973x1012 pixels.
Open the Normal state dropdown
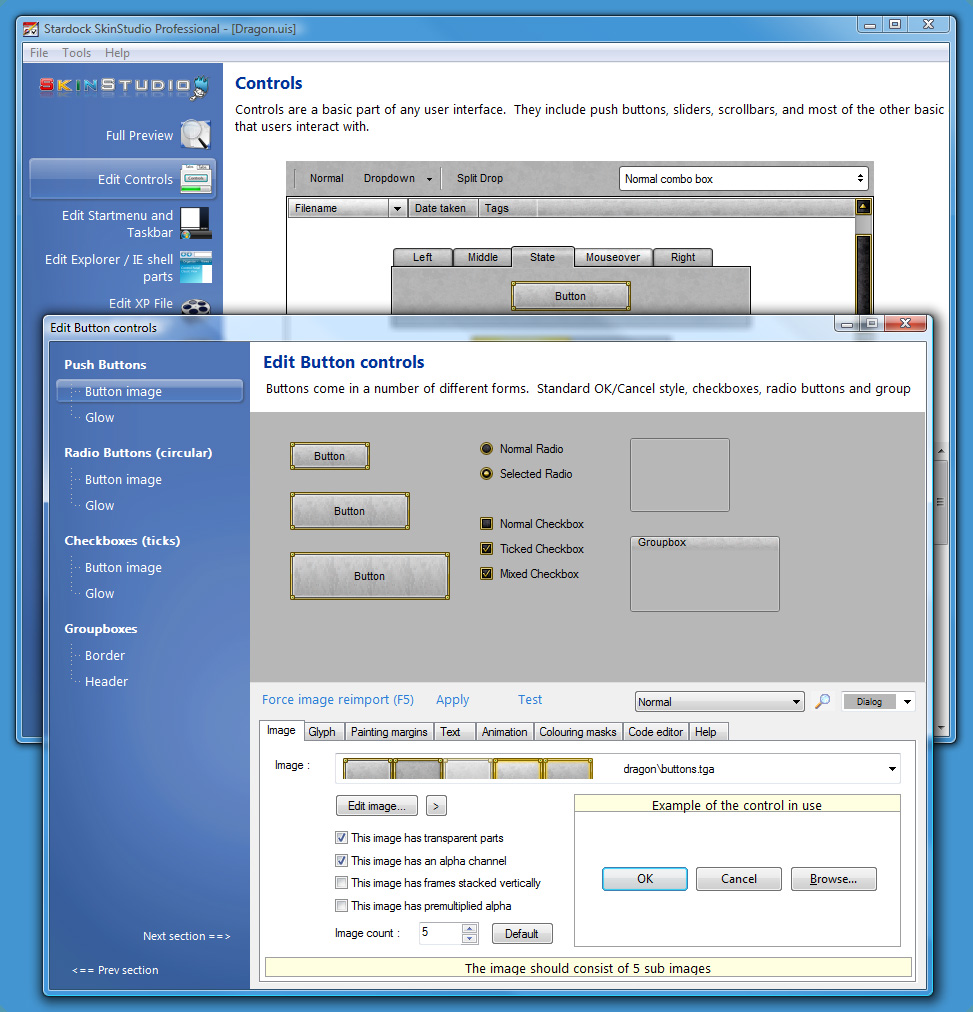coord(719,702)
